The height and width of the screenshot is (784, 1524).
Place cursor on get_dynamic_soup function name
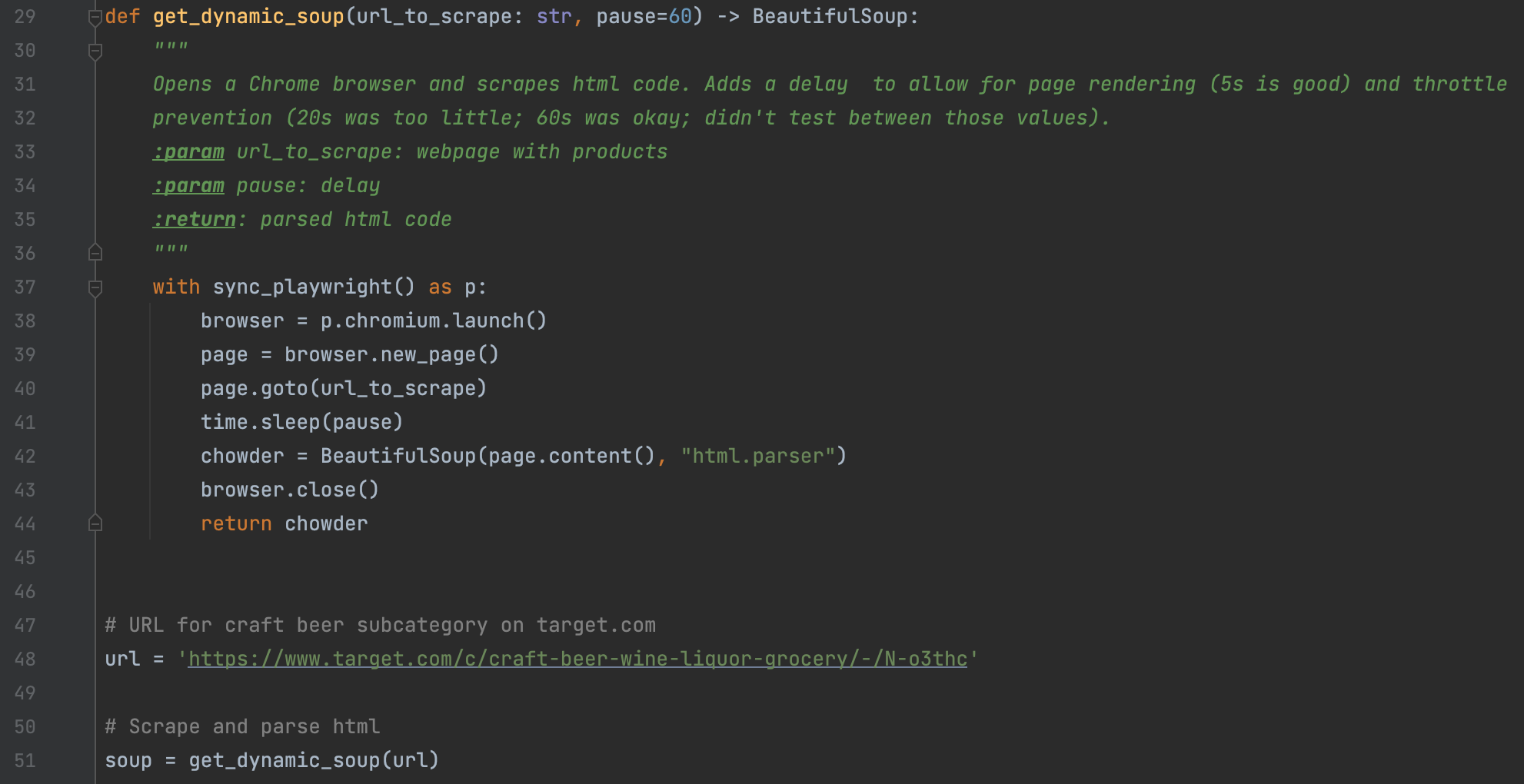coord(248,17)
